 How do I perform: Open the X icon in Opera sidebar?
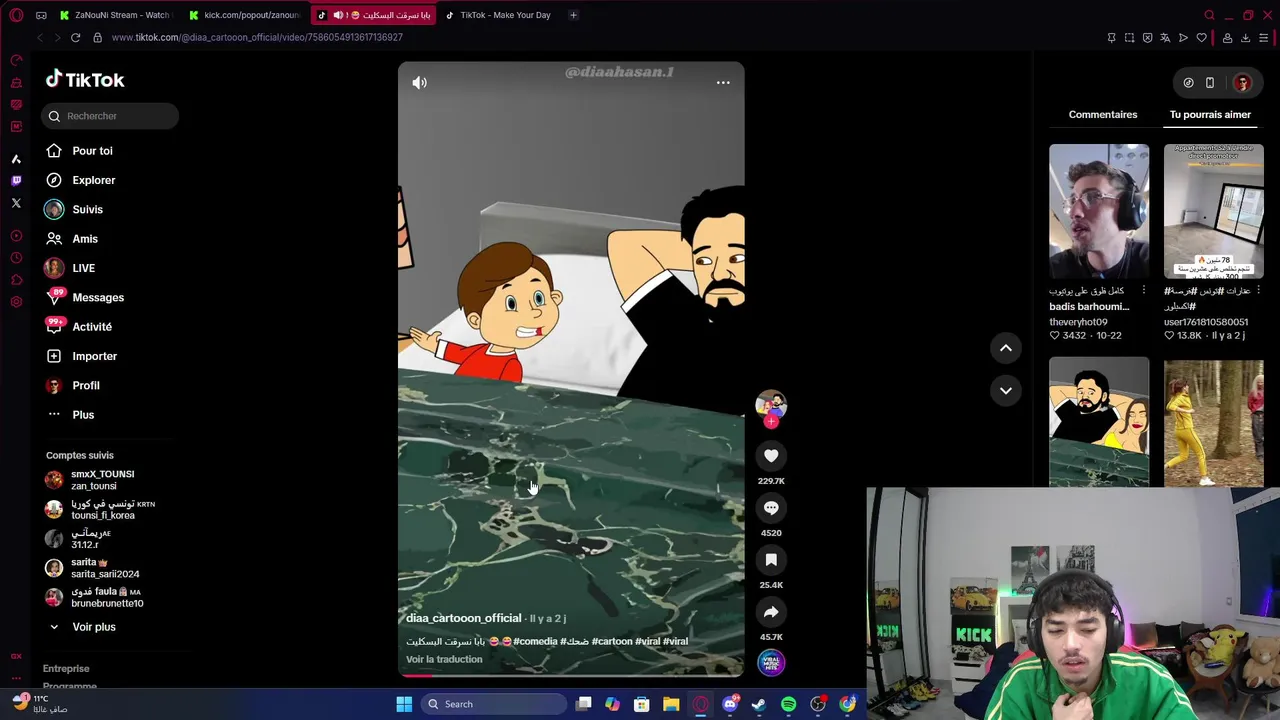[x=16, y=203]
